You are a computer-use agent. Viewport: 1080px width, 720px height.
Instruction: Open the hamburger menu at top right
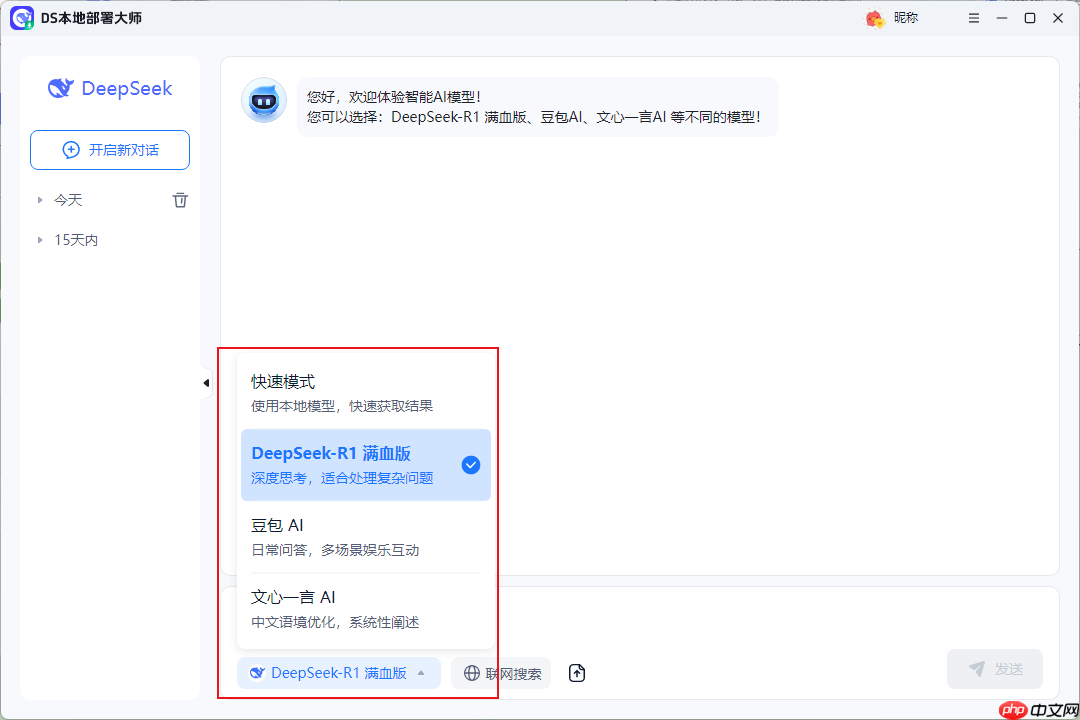click(x=973, y=18)
